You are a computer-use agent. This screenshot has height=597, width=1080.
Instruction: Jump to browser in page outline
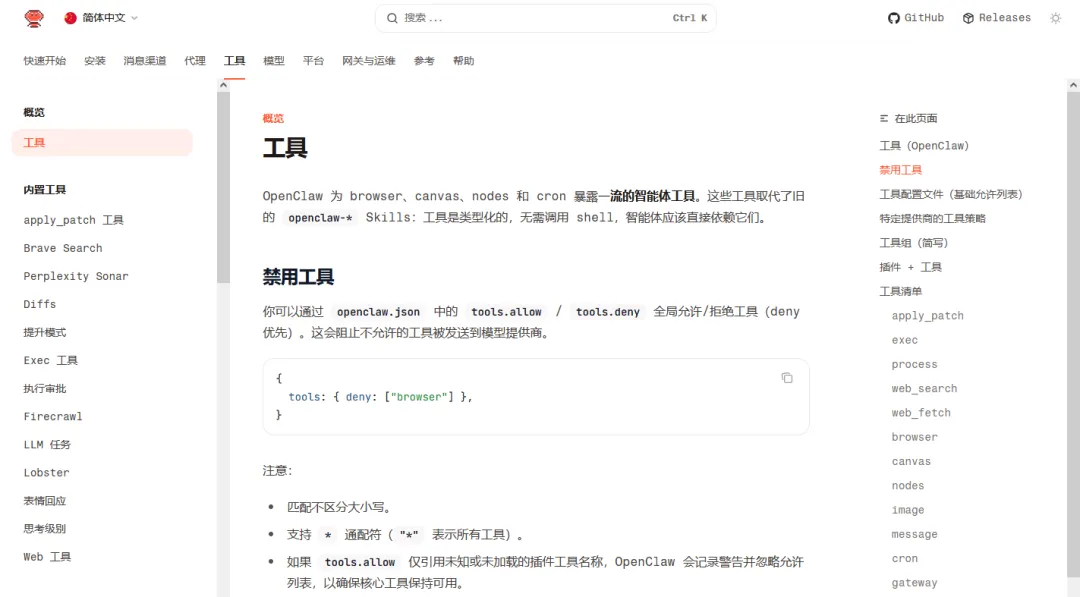[915, 437]
